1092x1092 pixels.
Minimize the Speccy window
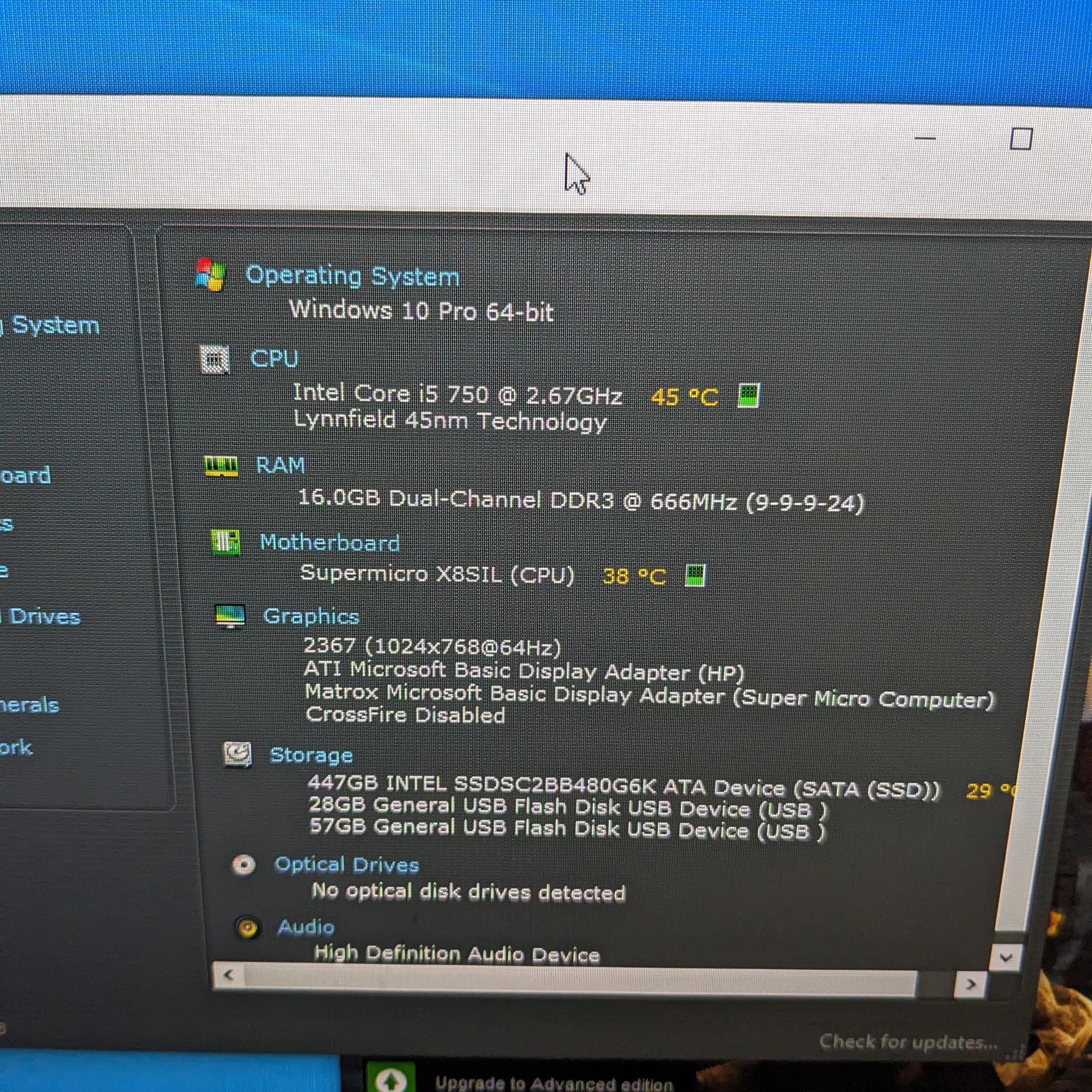click(925, 138)
